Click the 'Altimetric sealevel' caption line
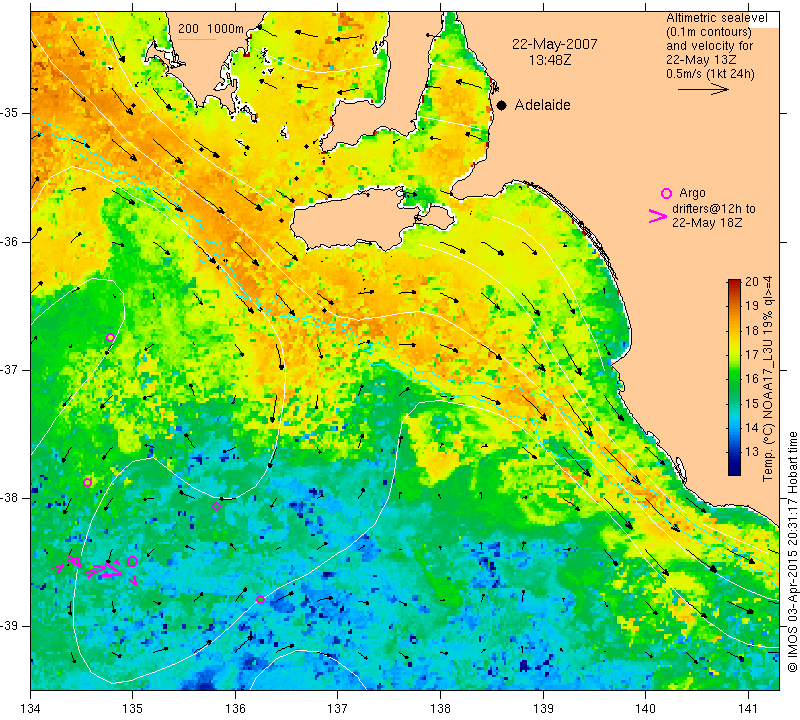The image size is (800, 720). click(x=716, y=18)
